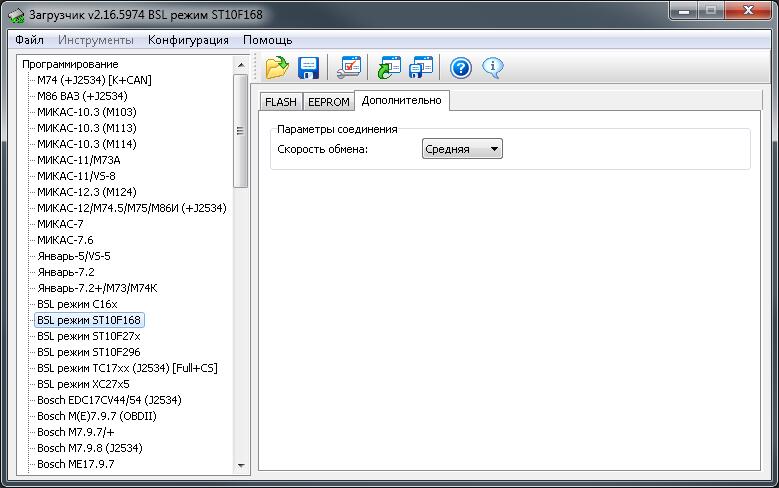Click the tree scrollbar down arrow

pyautogui.click(x=241, y=466)
